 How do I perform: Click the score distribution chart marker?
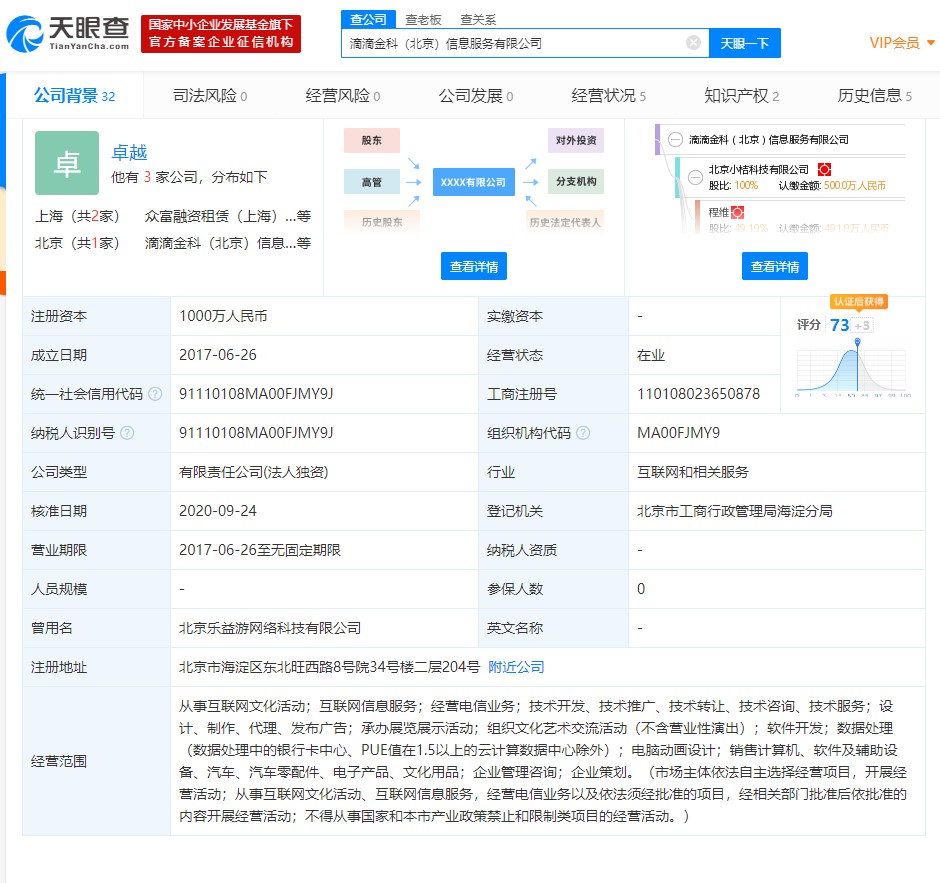point(857,342)
